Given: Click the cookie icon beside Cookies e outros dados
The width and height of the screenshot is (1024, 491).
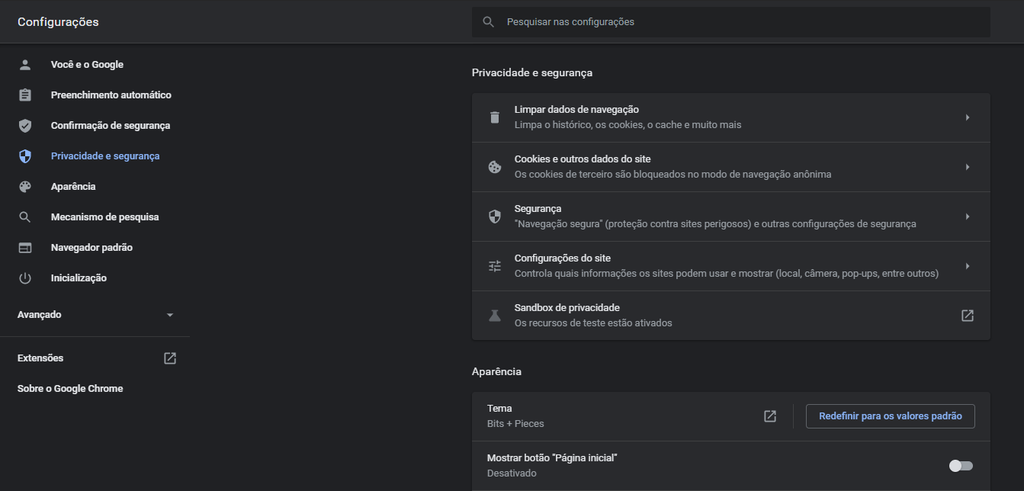Looking at the screenshot, I should [x=494, y=167].
